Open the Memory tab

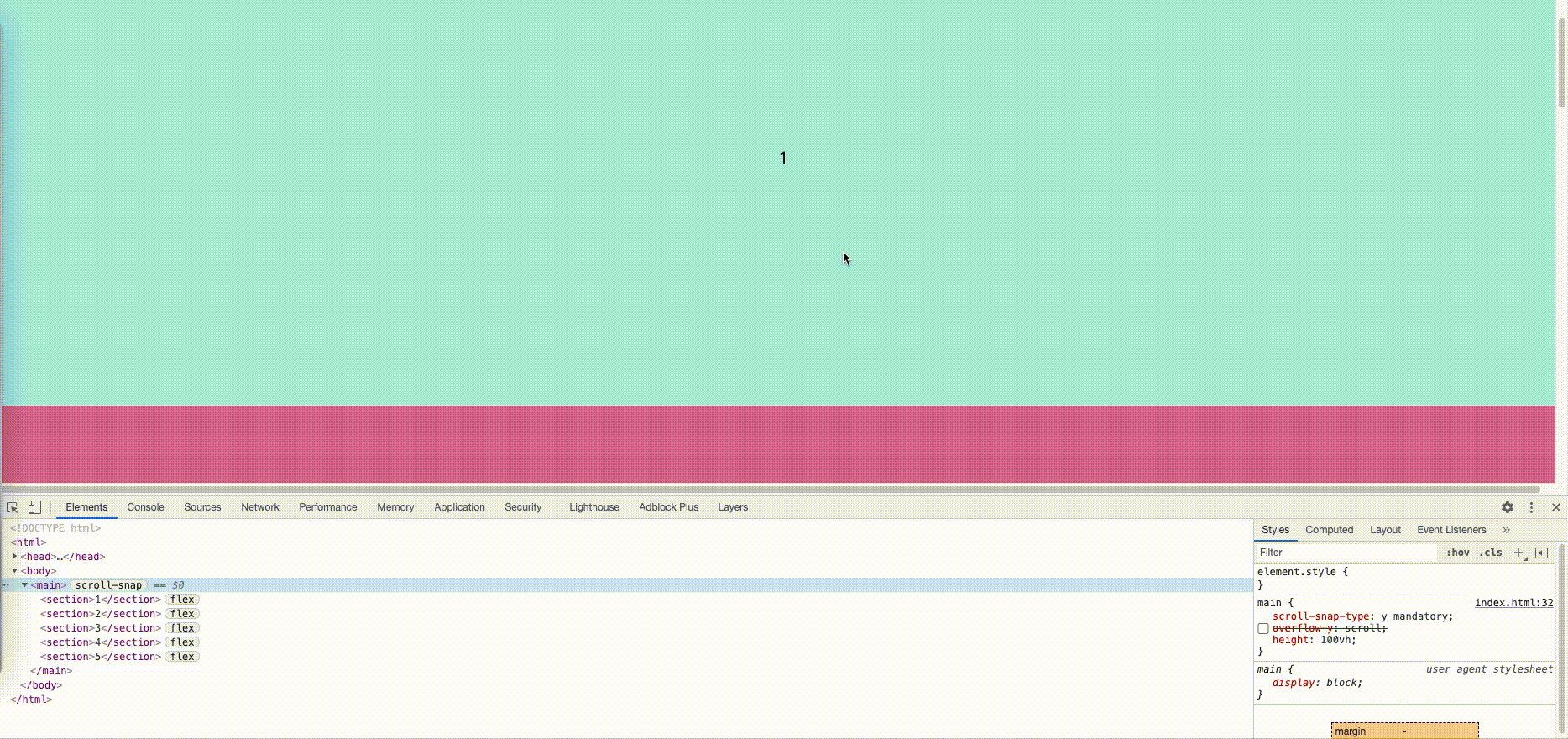point(395,507)
